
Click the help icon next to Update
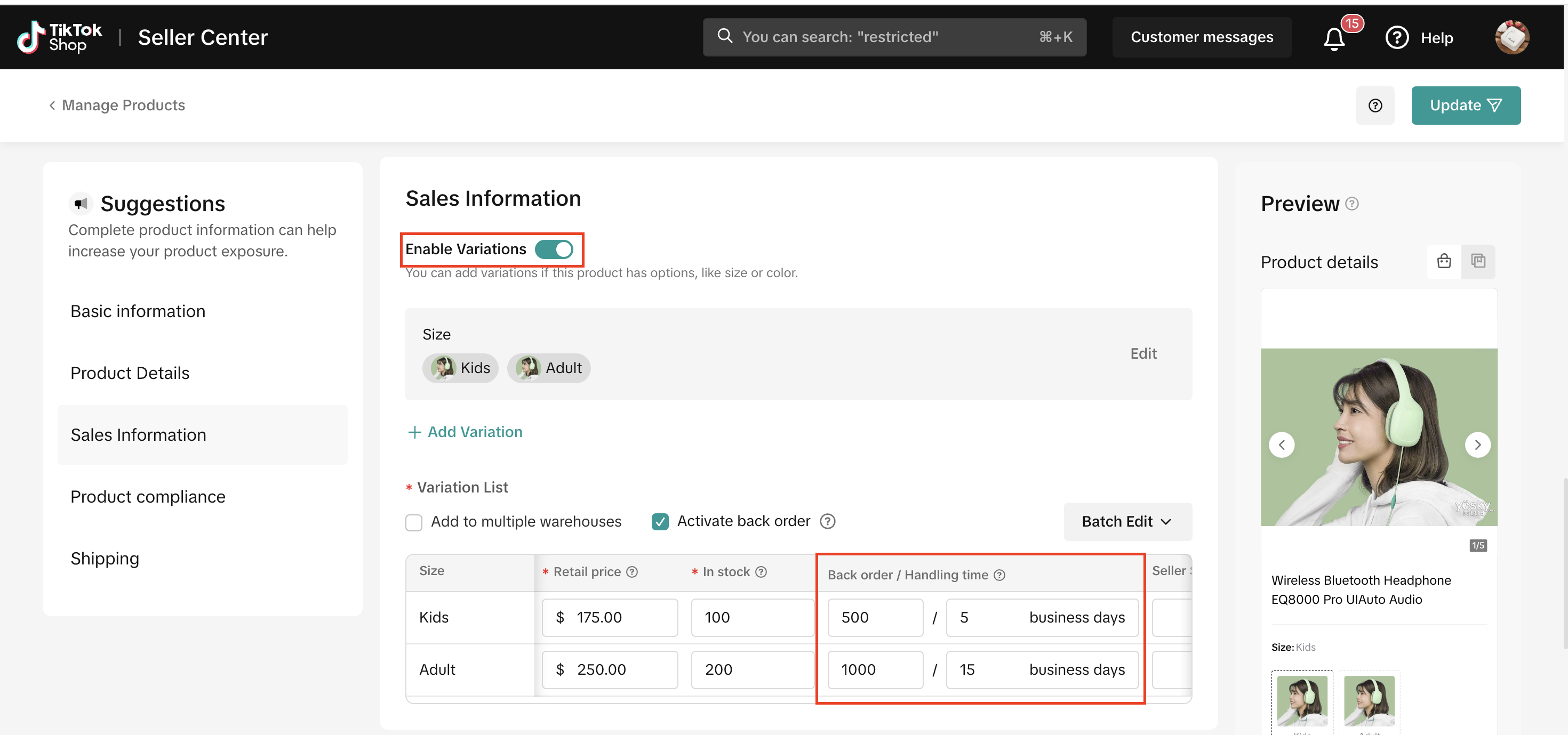pos(1374,106)
